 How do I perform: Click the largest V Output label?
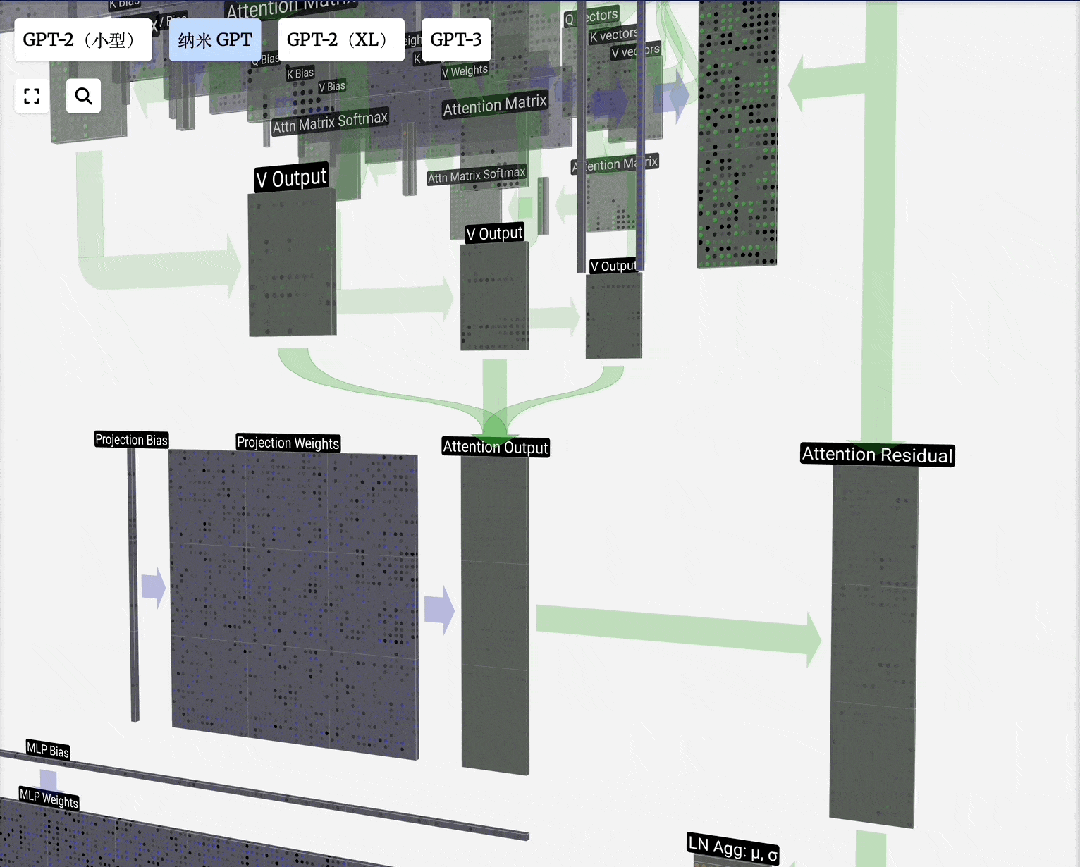click(291, 179)
